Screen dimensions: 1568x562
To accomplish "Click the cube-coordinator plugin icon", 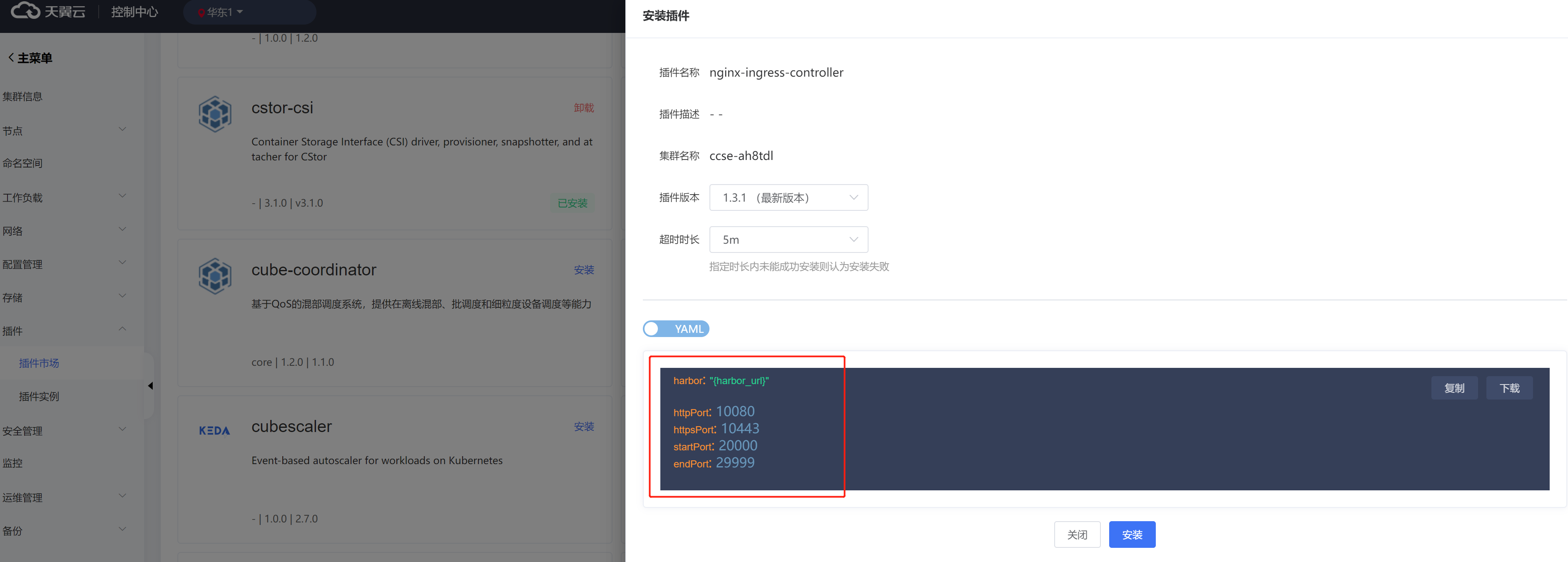I will coord(215,276).
